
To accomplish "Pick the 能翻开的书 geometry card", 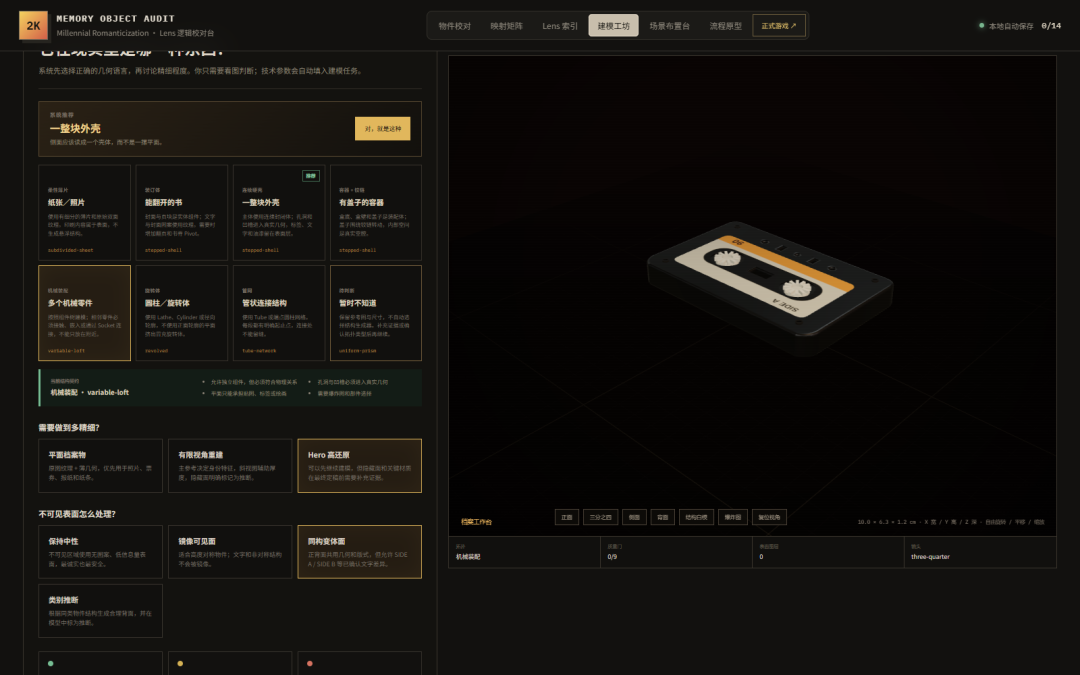I will point(182,213).
